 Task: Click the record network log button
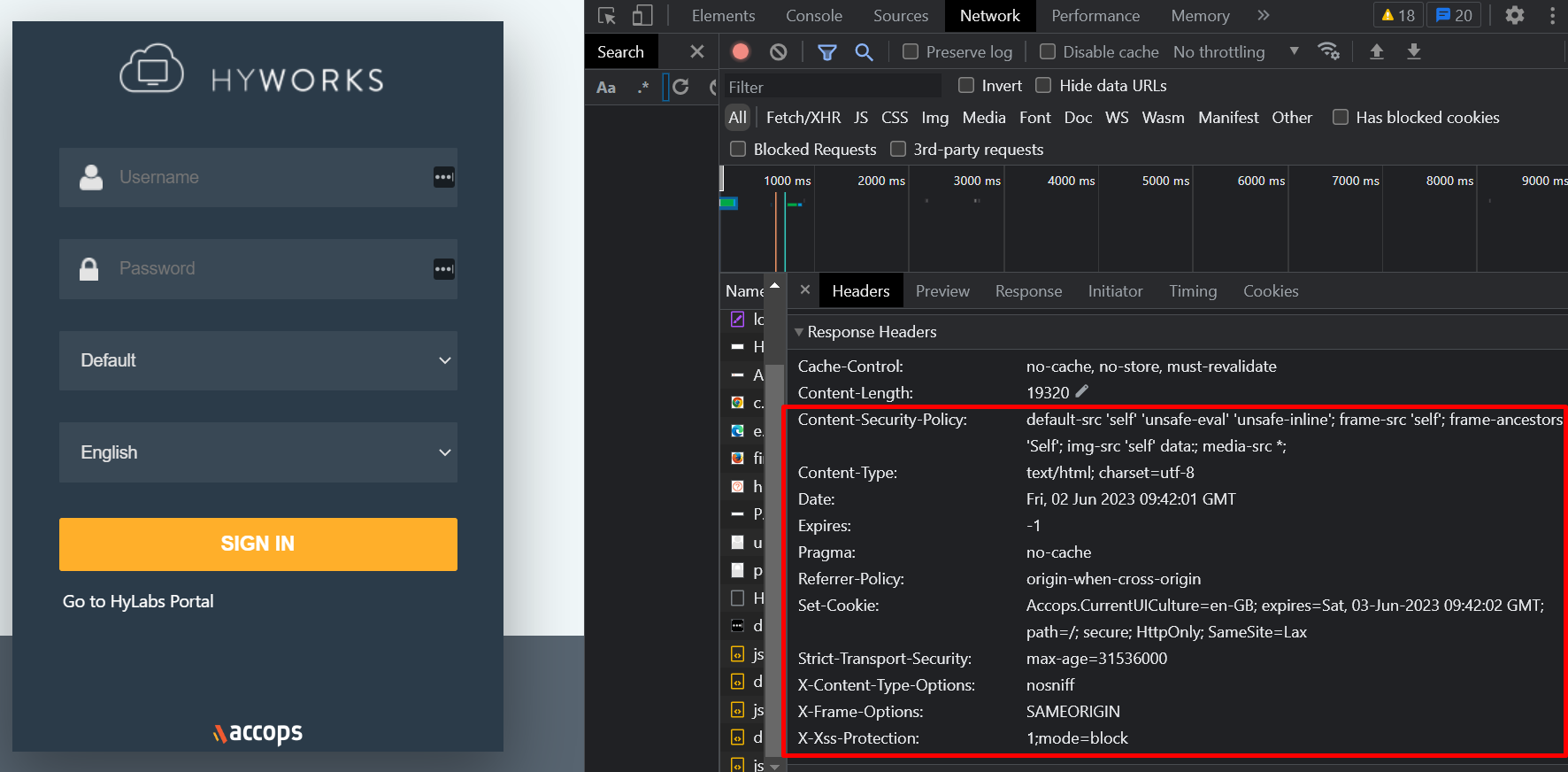click(x=741, y=51)
